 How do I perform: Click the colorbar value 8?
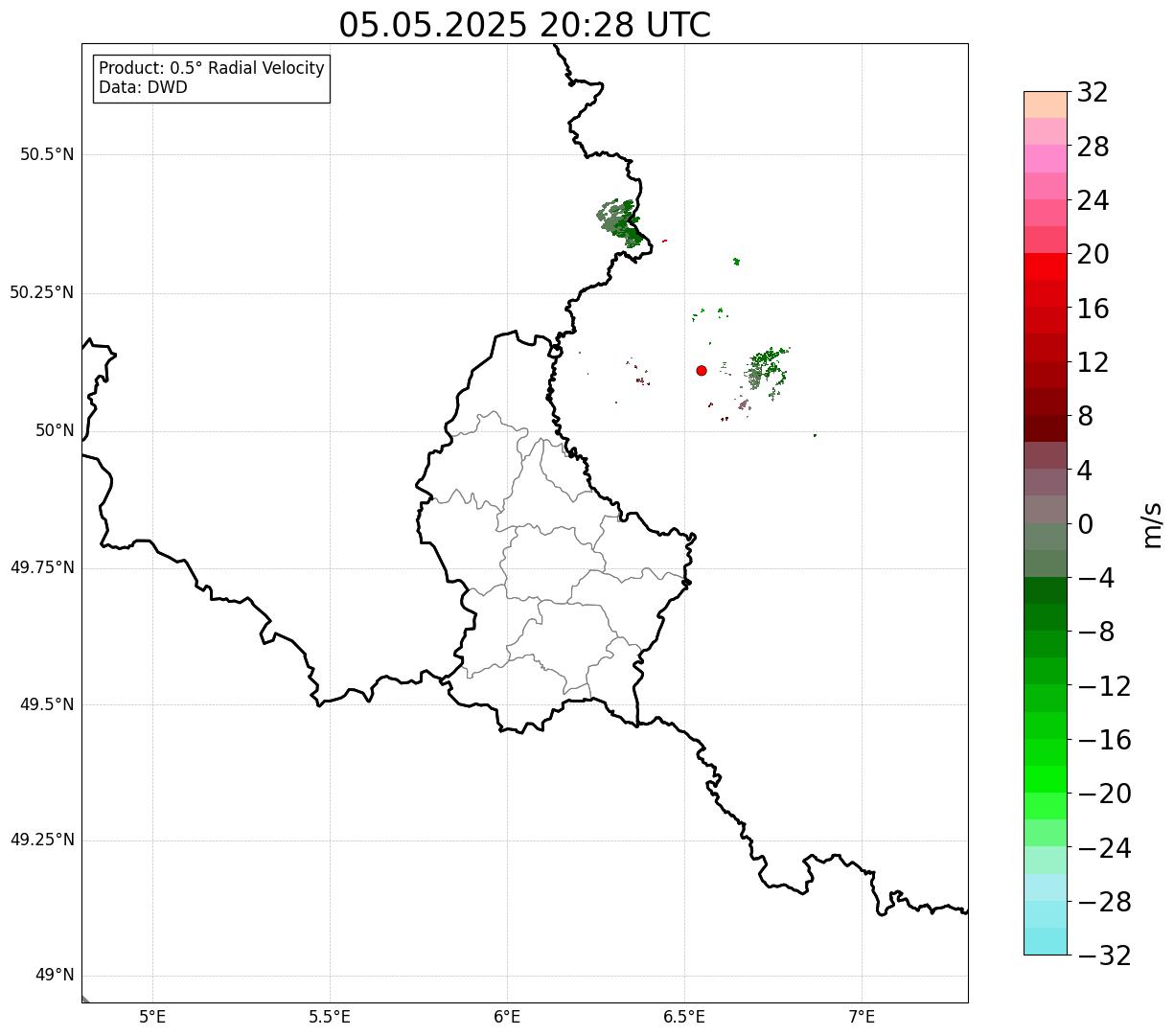[1085, 417]
